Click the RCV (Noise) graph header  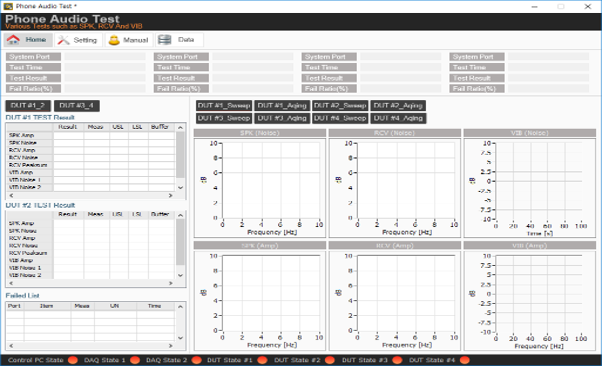[395, 133]
